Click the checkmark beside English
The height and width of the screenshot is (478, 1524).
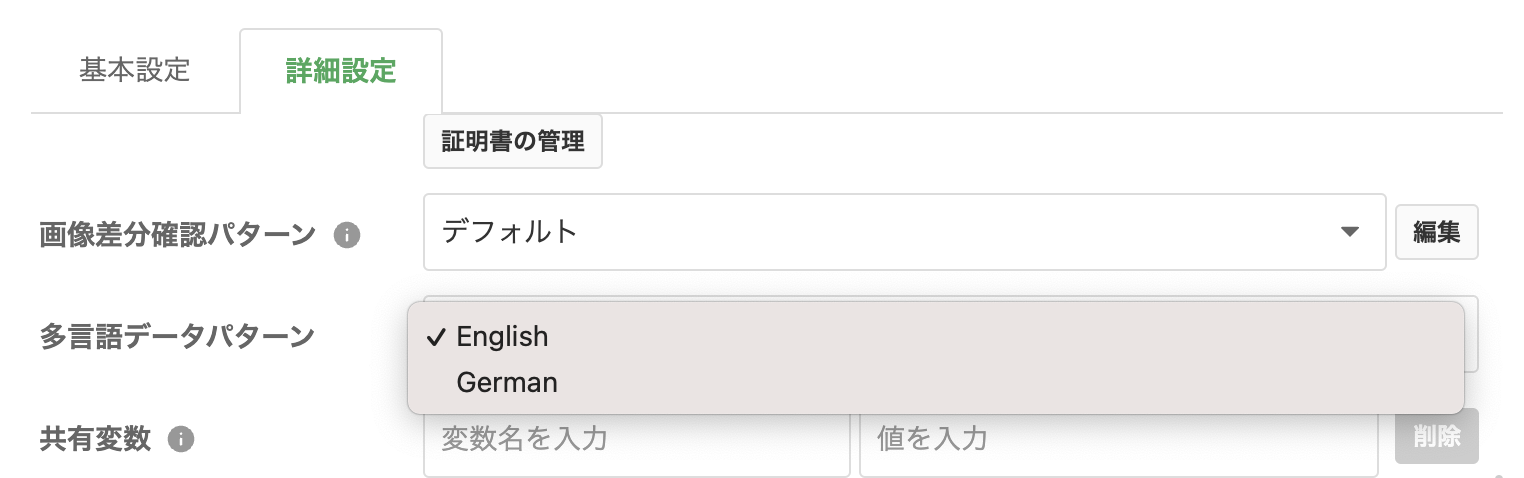pos(435,337)
